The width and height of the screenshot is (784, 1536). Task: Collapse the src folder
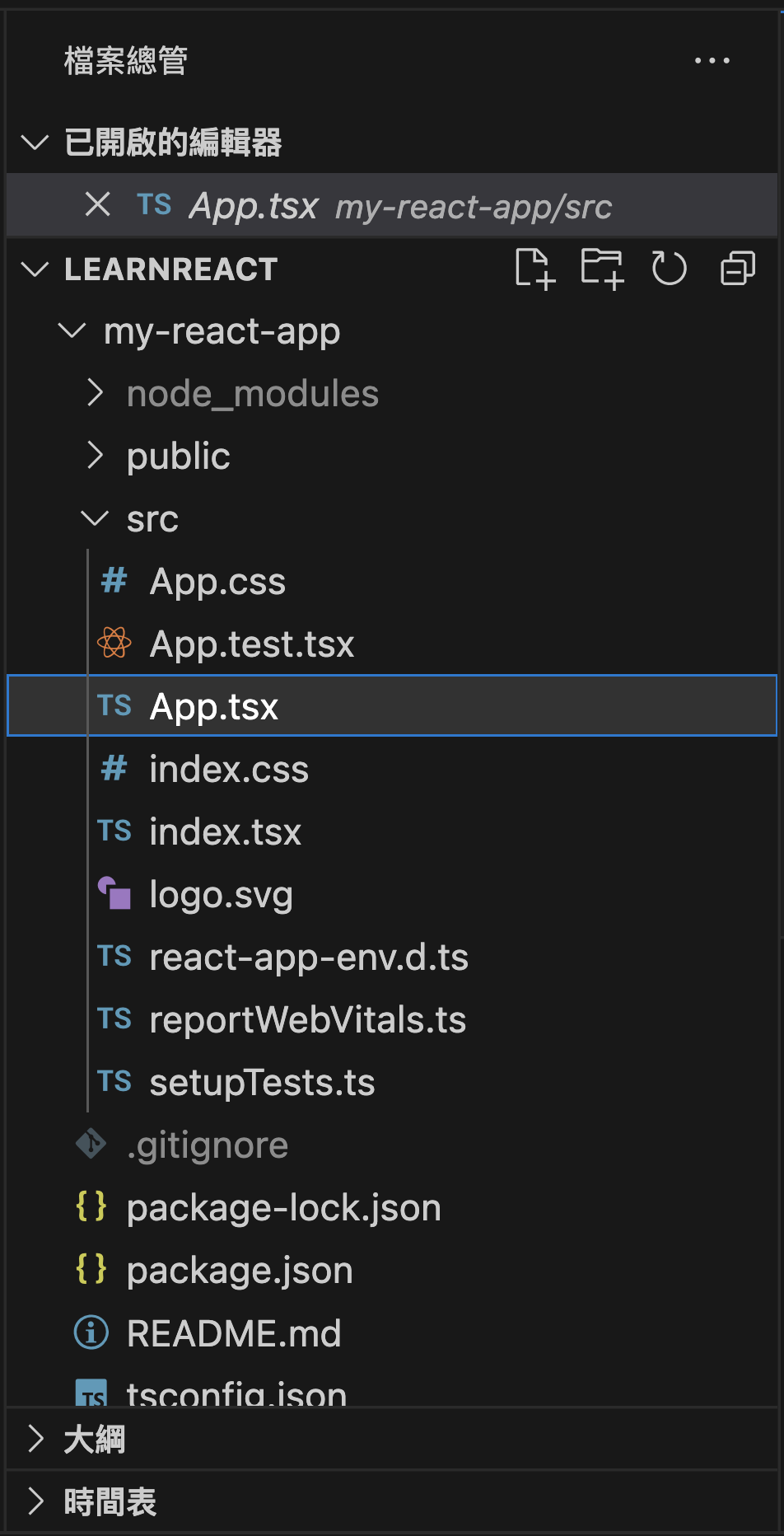(x=96, y=518)
